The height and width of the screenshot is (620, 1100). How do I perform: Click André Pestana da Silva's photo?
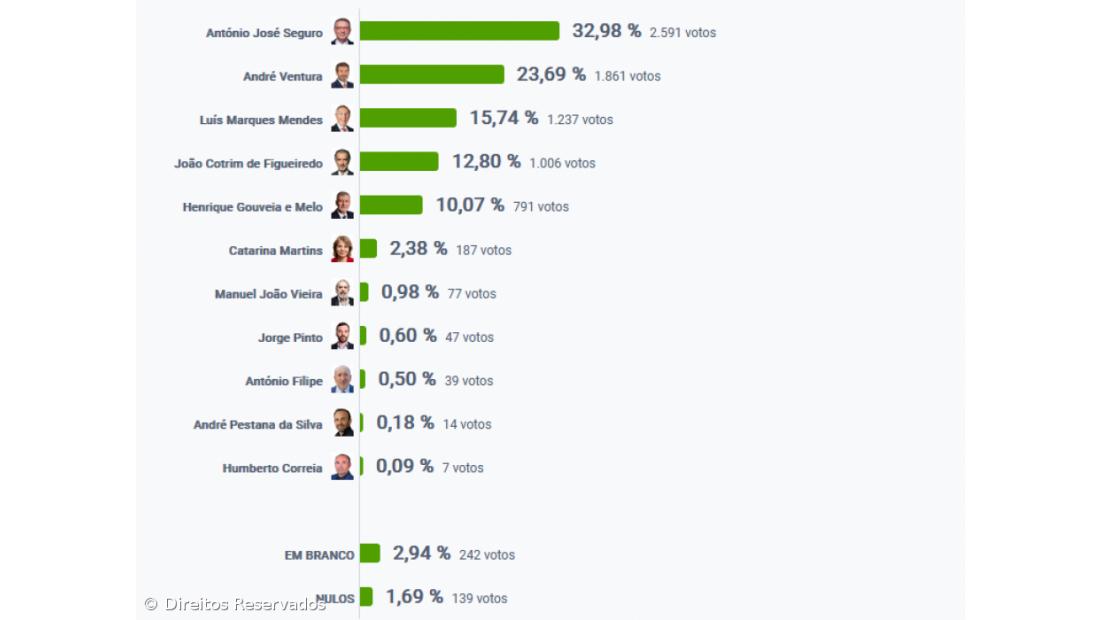pyautogui.click(x=342, y=423)
